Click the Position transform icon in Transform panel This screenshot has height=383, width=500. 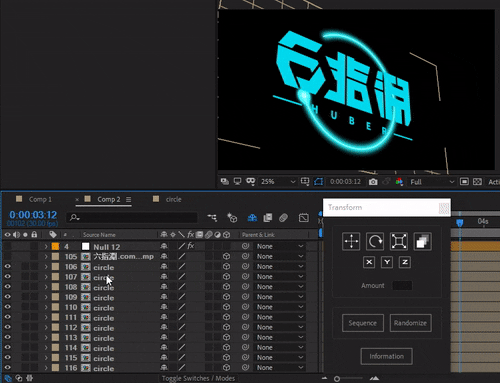click(351, 241)
